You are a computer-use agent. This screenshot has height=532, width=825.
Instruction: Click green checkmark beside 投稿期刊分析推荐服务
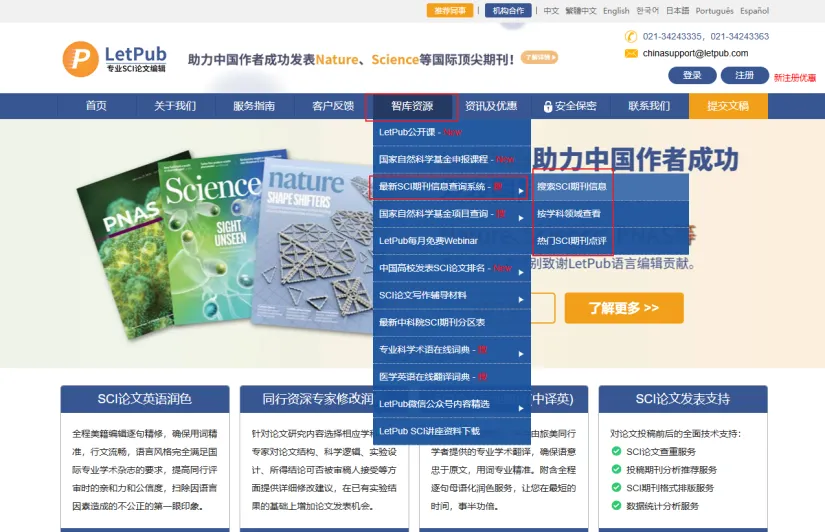[x=616, y=469]
